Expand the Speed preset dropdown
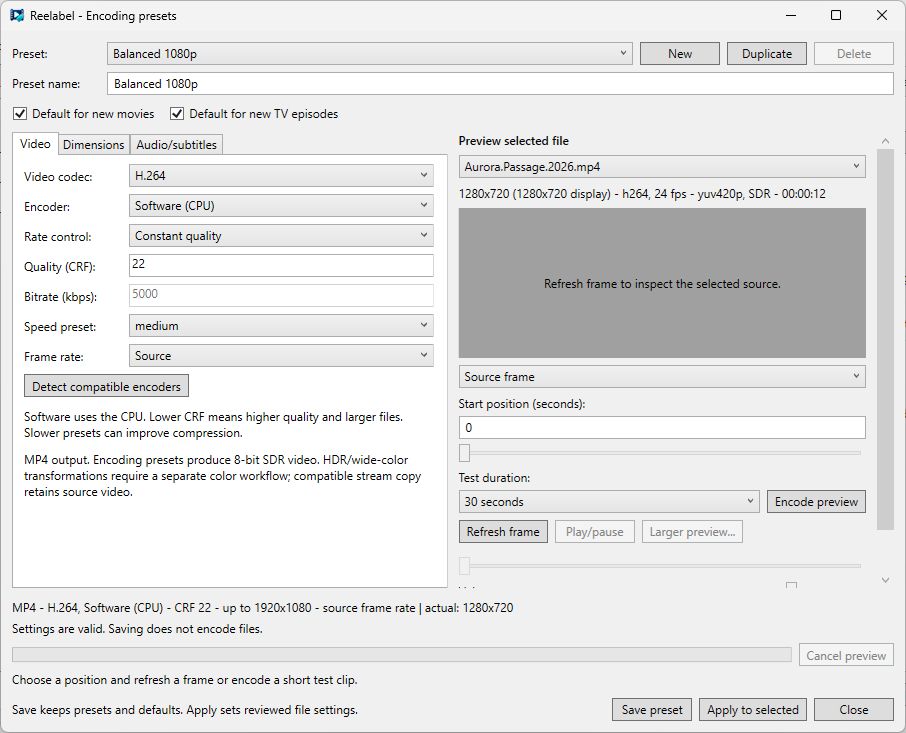 coord(281,326)
